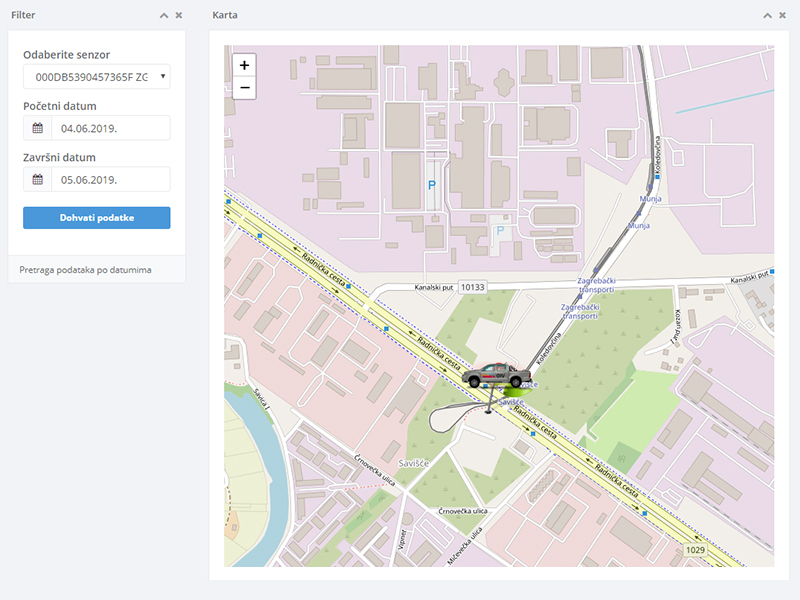Close the Karta panel
Image resolution: width=800 pixels, height=600 pixels.
coord(782,16)
